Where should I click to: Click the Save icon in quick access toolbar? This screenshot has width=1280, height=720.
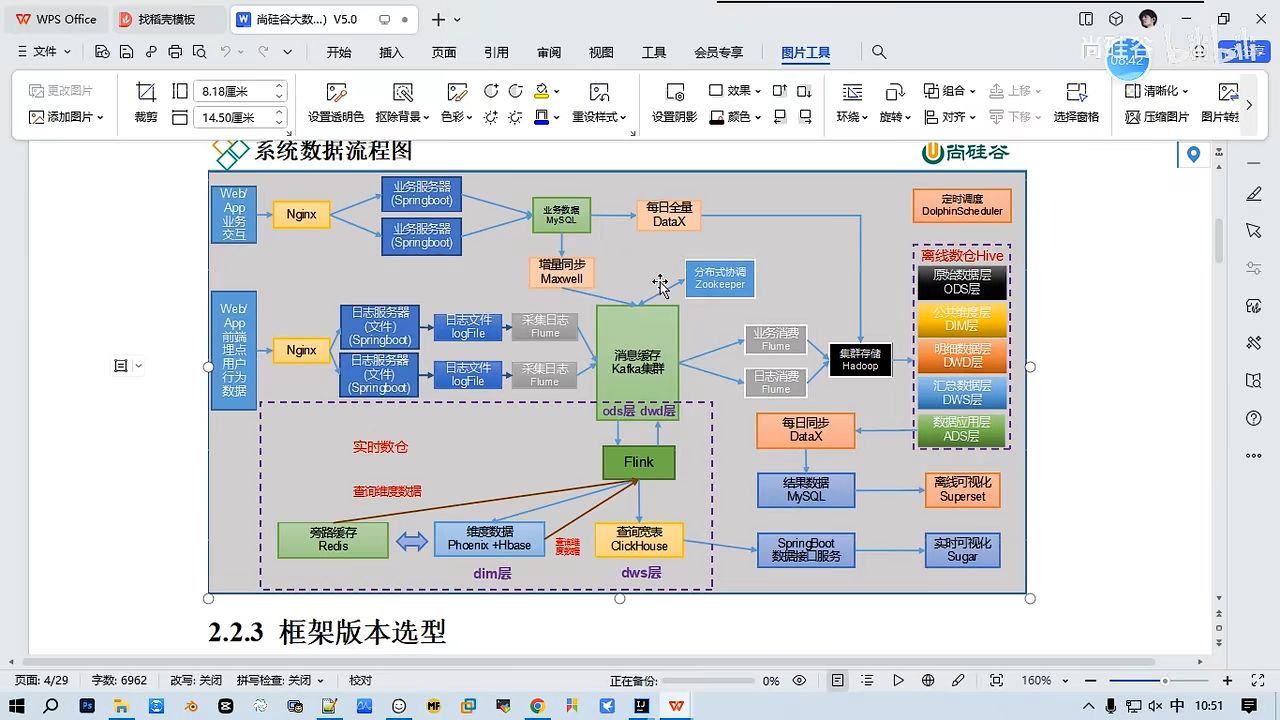tap(126, 52)
